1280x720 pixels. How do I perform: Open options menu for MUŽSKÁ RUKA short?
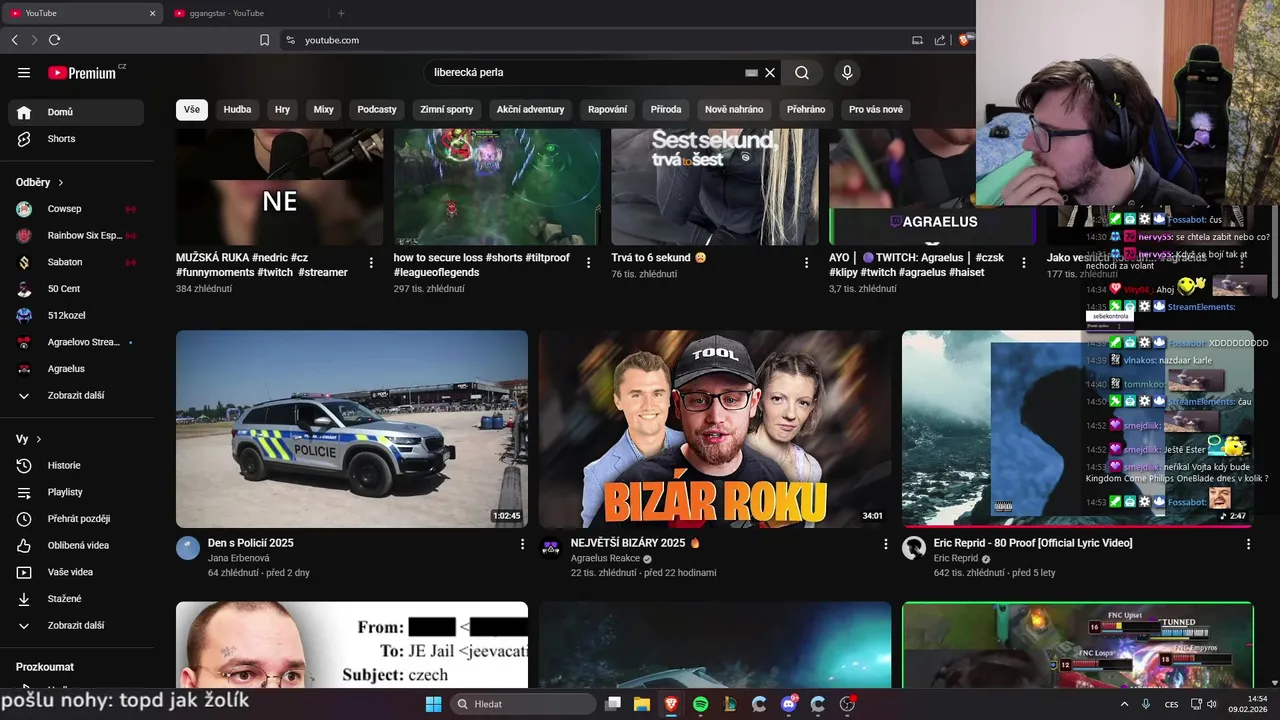(x=371, y=263)
